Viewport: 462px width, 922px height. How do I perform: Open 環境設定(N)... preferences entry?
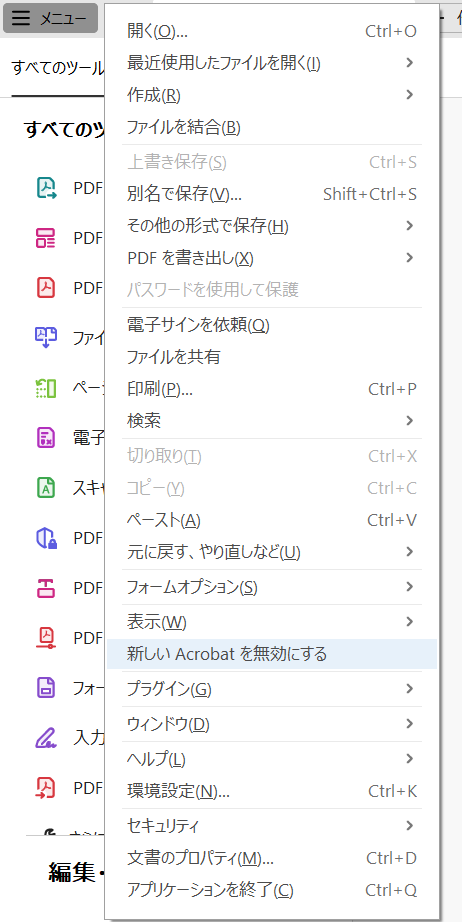coord(272,791)
